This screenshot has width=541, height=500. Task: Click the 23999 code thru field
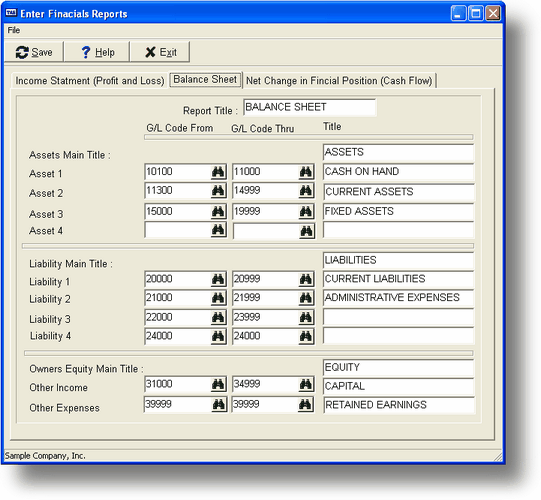[266, 317]
